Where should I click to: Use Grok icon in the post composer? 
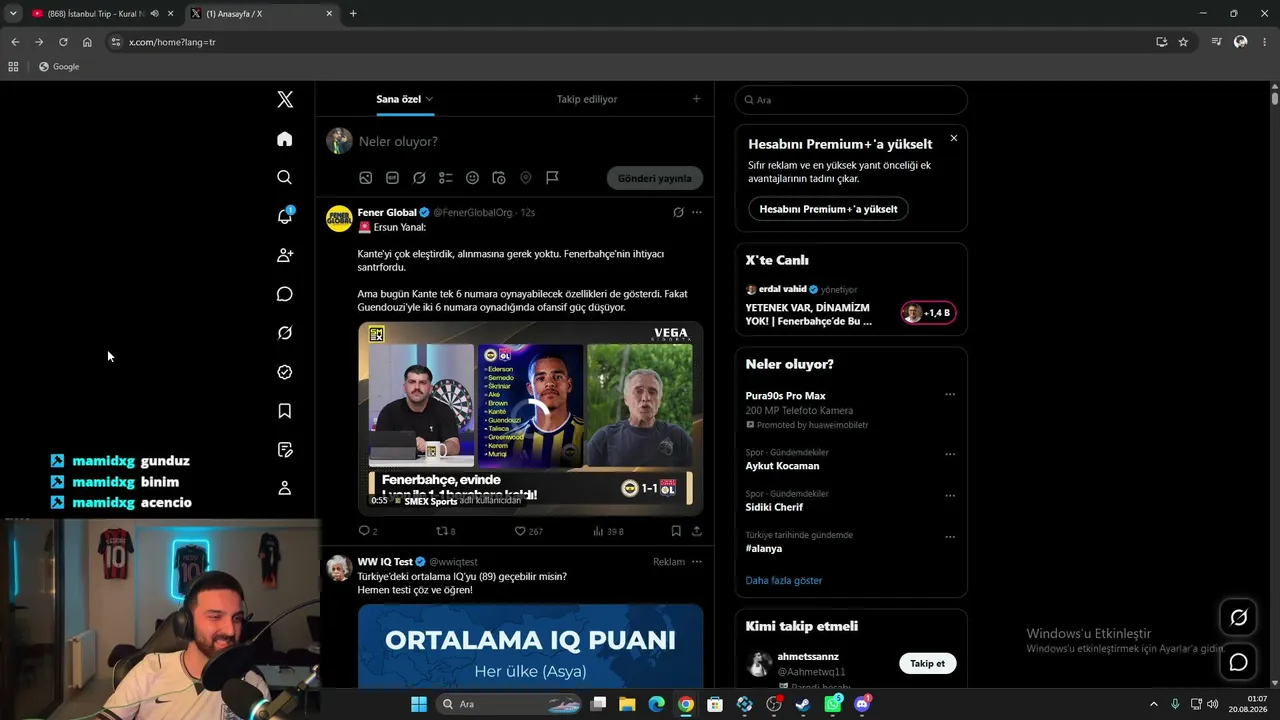pyautogui.click(x=419, y=178)
